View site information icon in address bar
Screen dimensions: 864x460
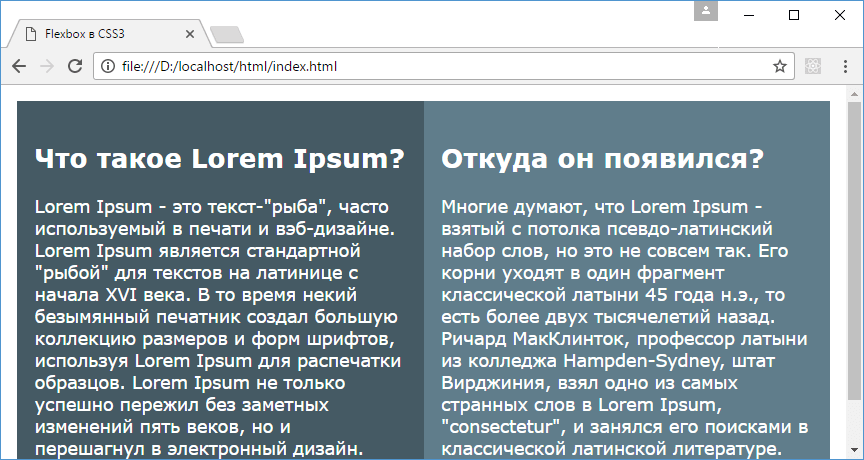(107, 67)
